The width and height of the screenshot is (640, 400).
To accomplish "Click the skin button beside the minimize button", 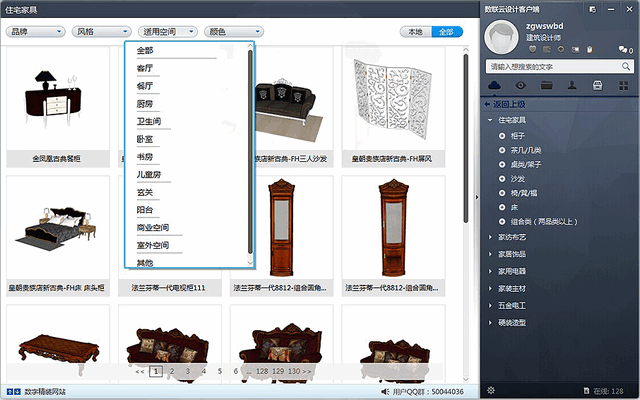I will point(592,9).
